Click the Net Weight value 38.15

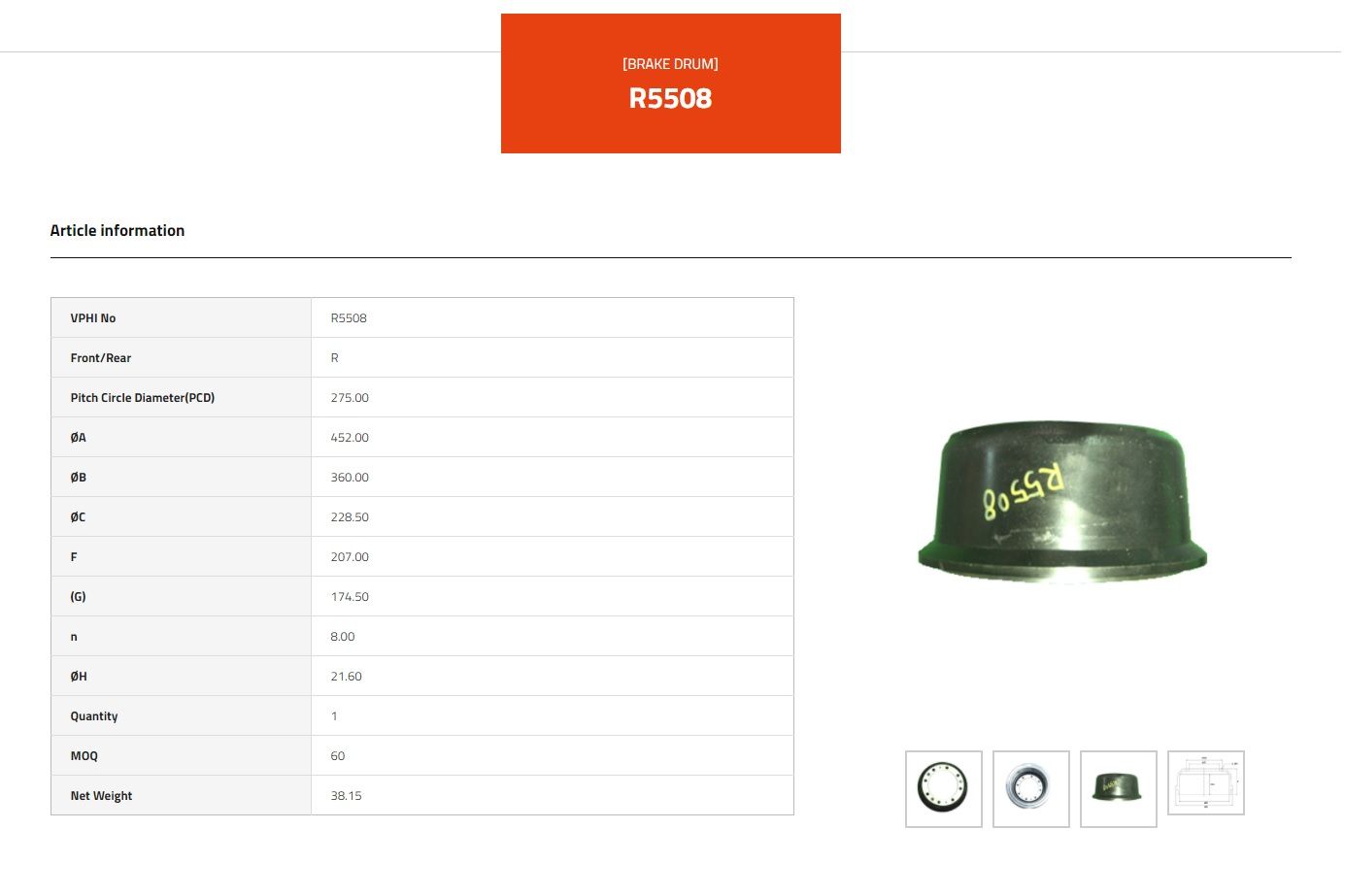point(346,796)
